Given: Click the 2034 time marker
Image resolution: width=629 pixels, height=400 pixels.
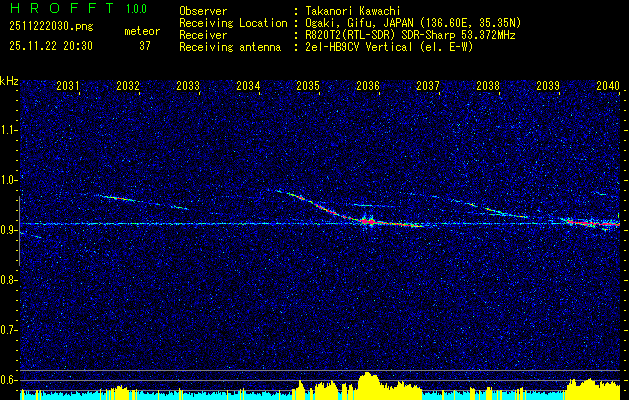Looking at the screenshot, I should (248, 85).
